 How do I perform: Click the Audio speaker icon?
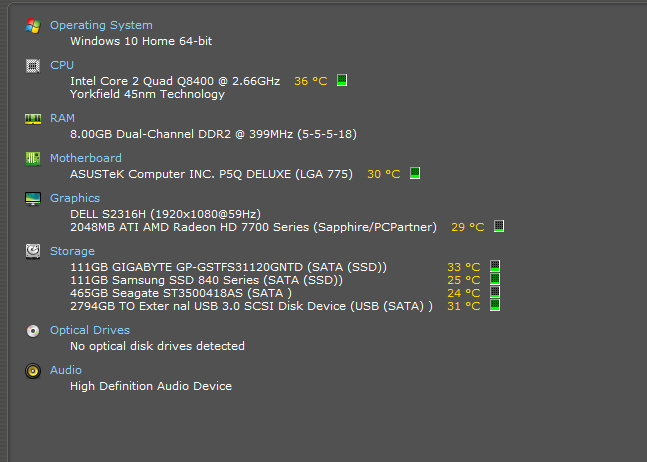[33, 370]
